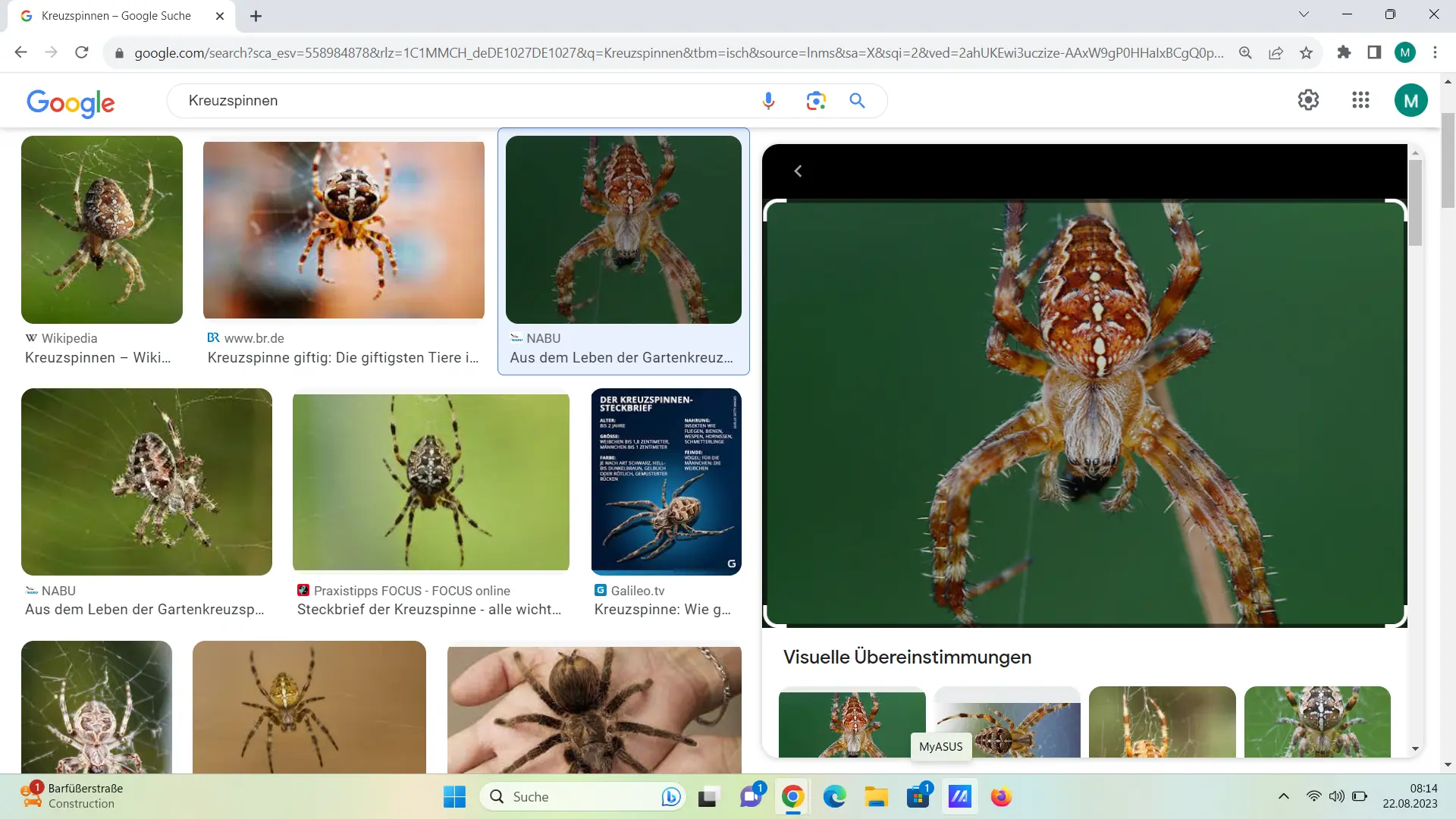The image size is (1456, 819).
Task: Show hidden system tray icons
Action: click(1283, 796)
